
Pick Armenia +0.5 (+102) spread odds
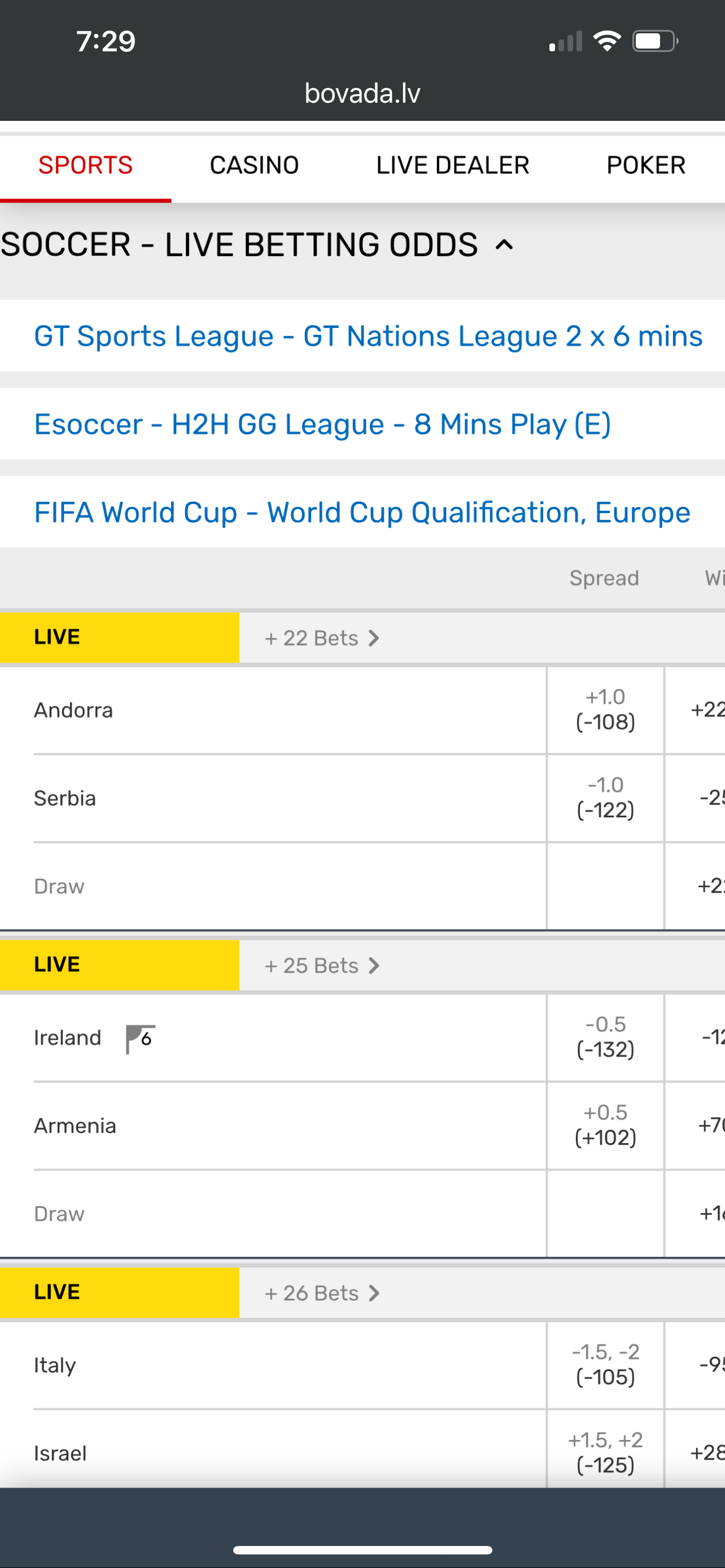[x=605, y=1125]
